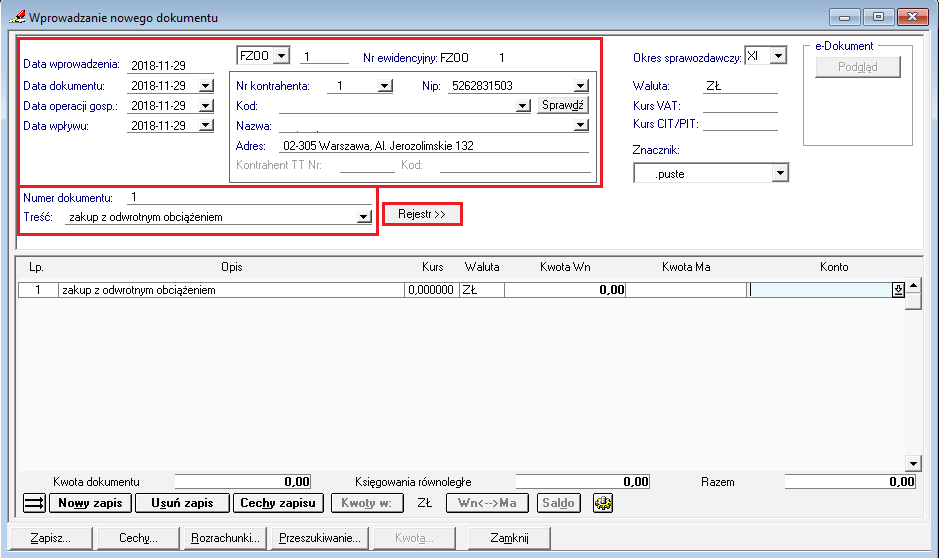Click the Wn<-->Ma swap button

point(487,503)
